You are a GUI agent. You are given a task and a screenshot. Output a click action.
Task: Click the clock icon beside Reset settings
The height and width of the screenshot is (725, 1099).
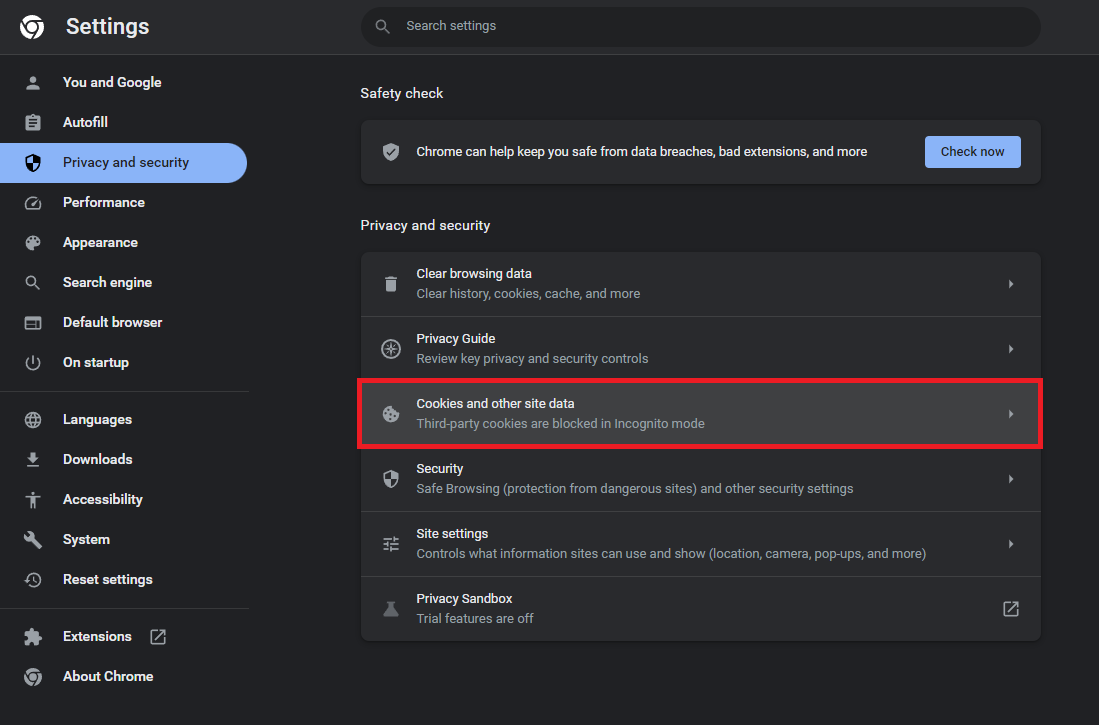coord(32,578)
